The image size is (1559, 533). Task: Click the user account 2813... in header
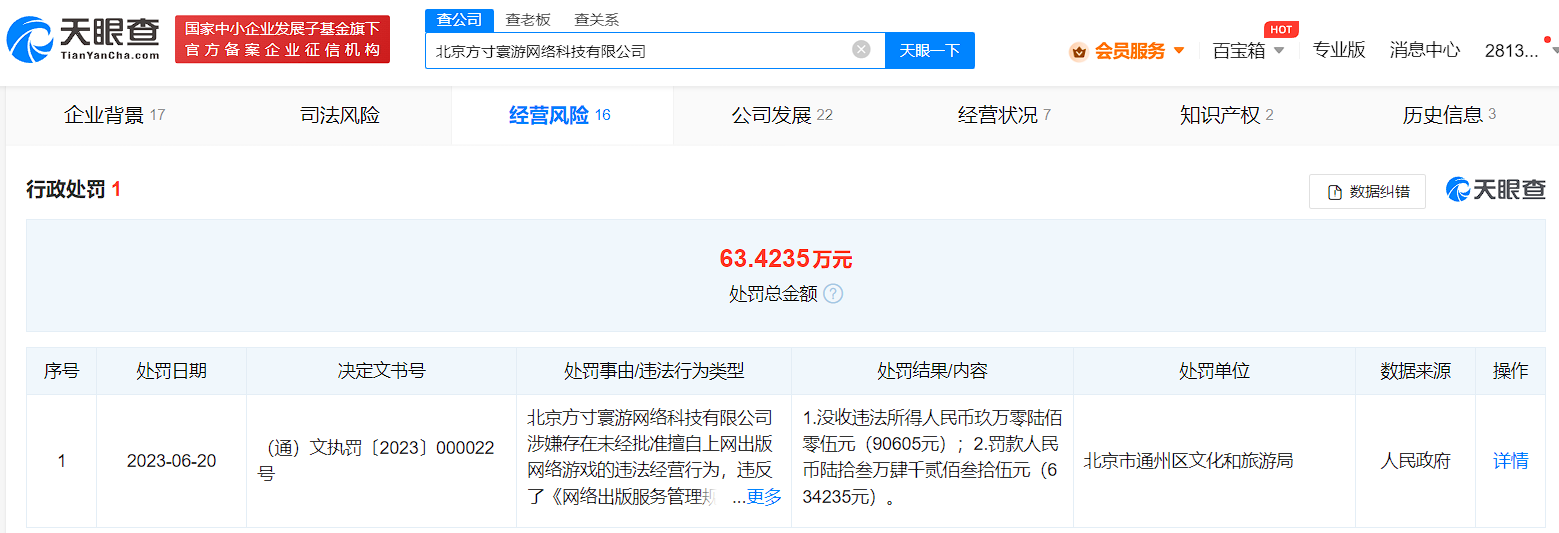pos(1512,50)
